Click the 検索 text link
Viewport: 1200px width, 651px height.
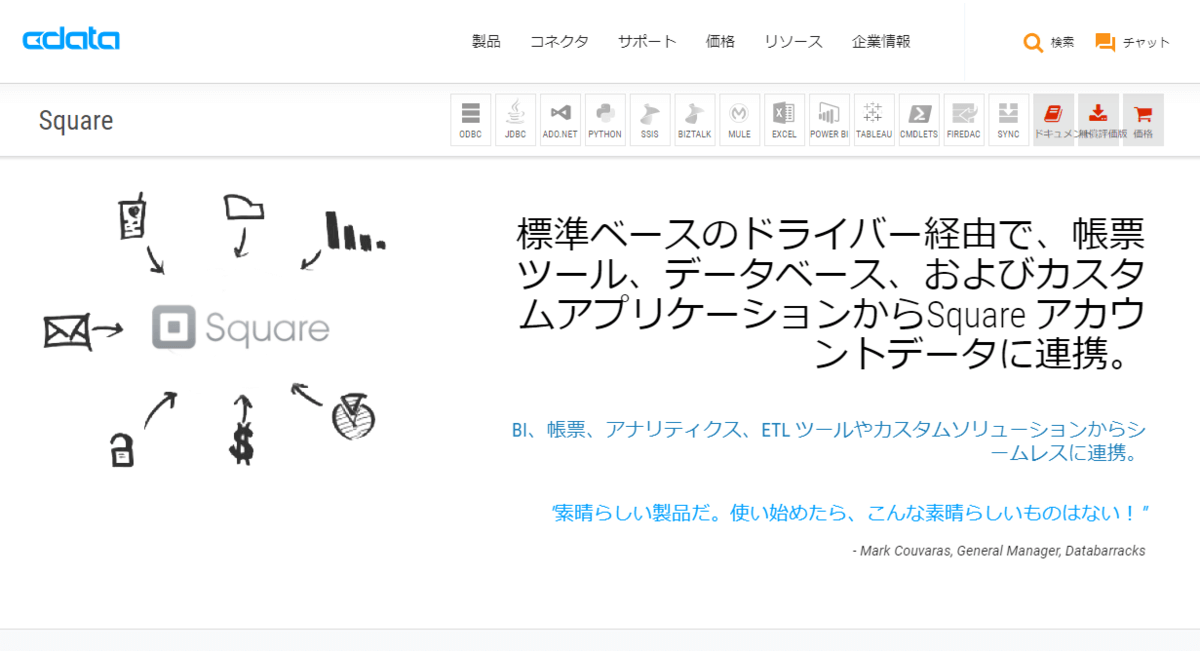click(x=1062, y=42)
